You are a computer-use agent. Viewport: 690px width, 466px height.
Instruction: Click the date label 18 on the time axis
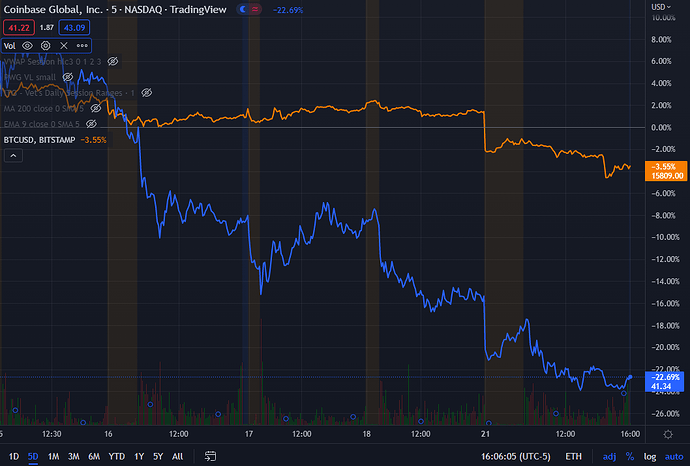(x=367, y=434)
